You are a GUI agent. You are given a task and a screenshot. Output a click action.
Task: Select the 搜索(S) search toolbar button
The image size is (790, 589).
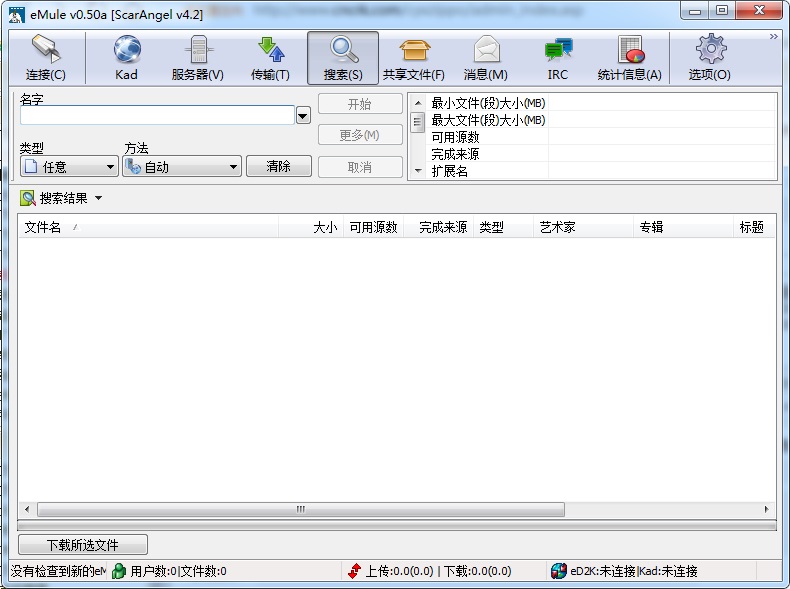(343, 57)
